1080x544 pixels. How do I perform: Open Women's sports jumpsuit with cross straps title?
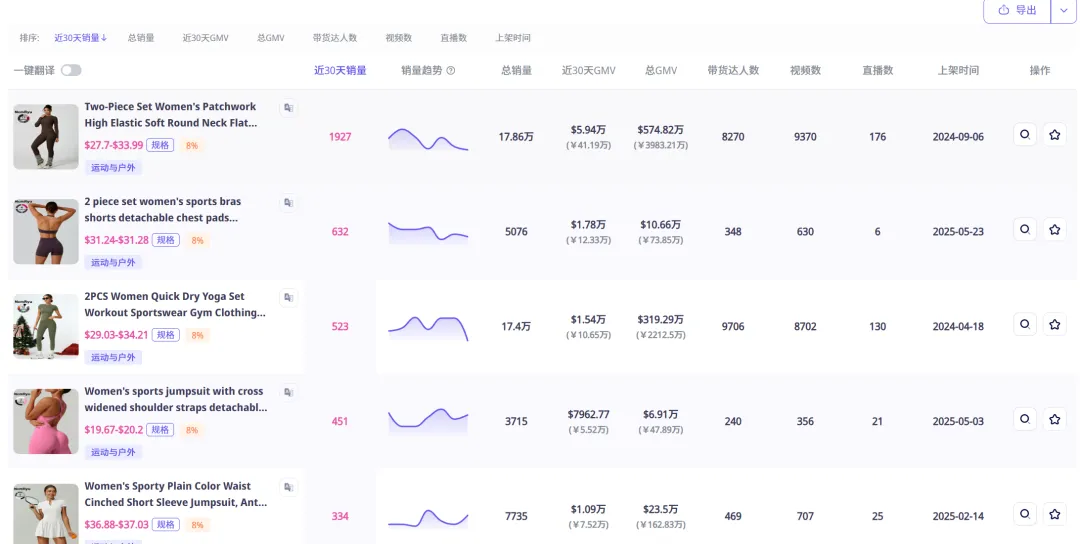point(176,399)
